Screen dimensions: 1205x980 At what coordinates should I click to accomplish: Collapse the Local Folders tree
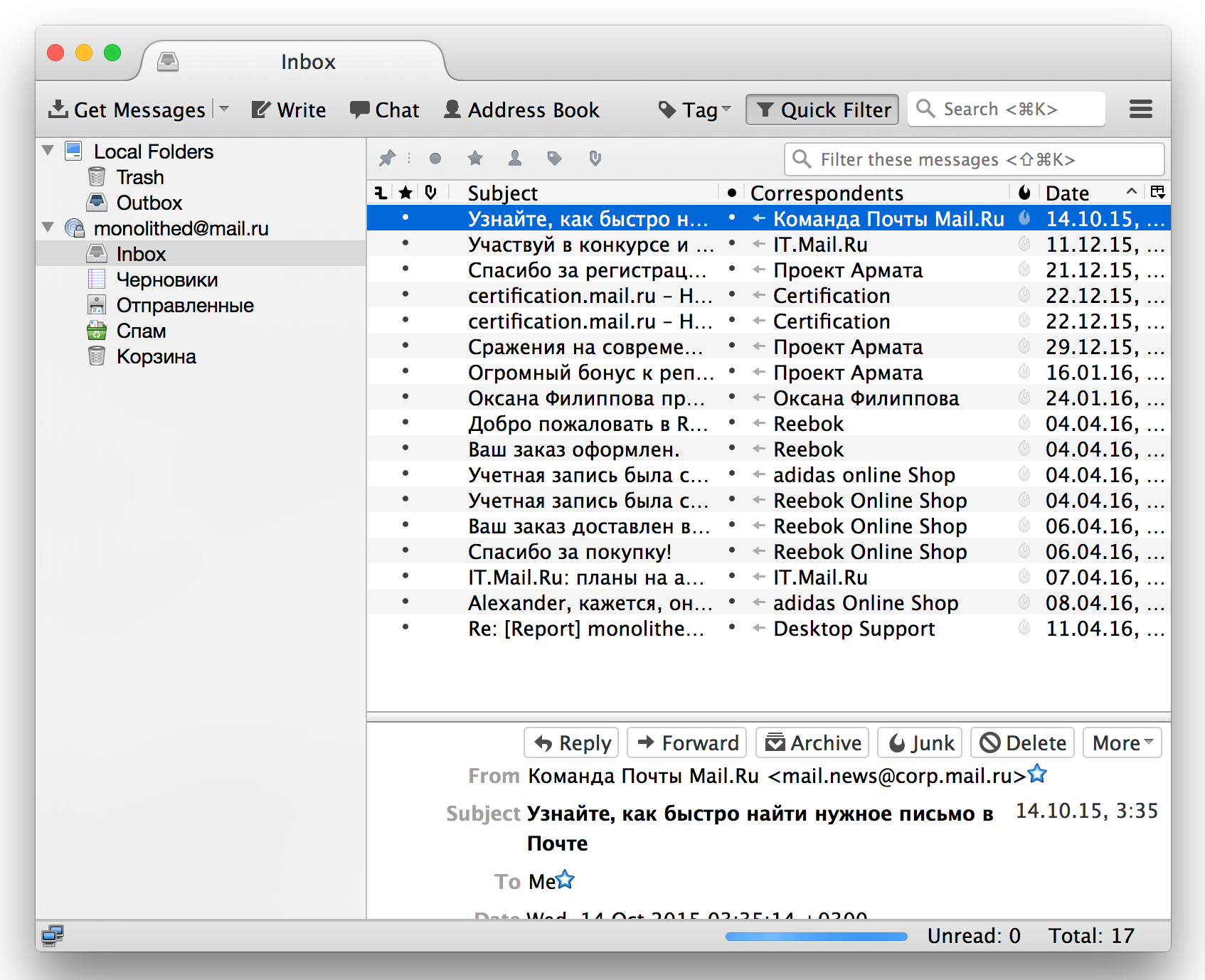(x=48, y=151)
